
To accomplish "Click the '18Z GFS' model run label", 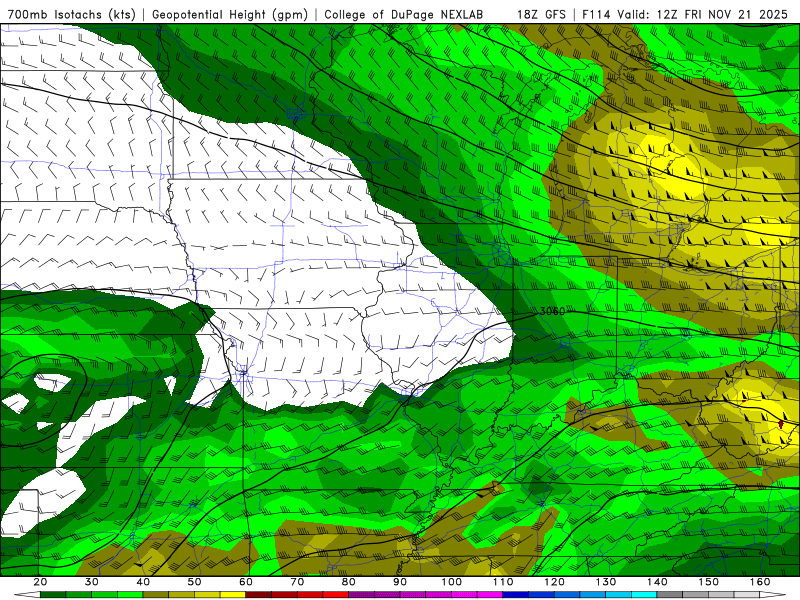I will (541, 14).
